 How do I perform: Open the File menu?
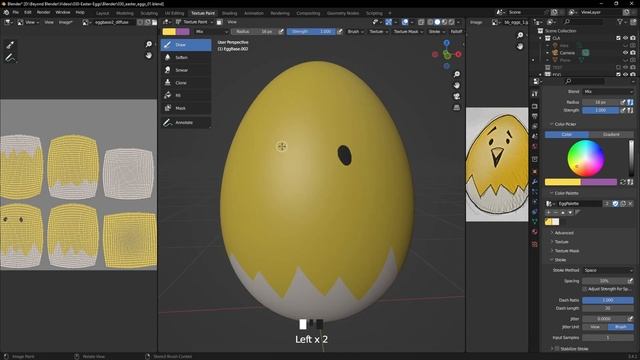click(16, 13)
